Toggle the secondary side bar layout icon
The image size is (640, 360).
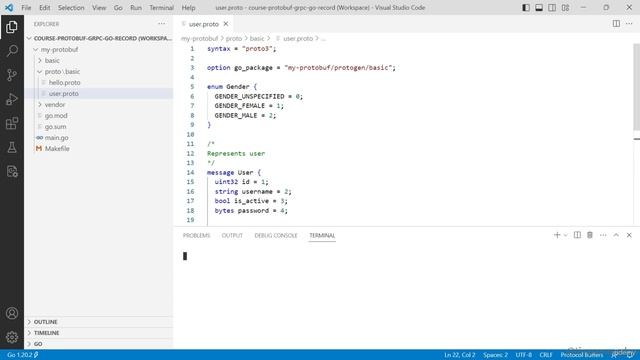[x=552, y=7]
